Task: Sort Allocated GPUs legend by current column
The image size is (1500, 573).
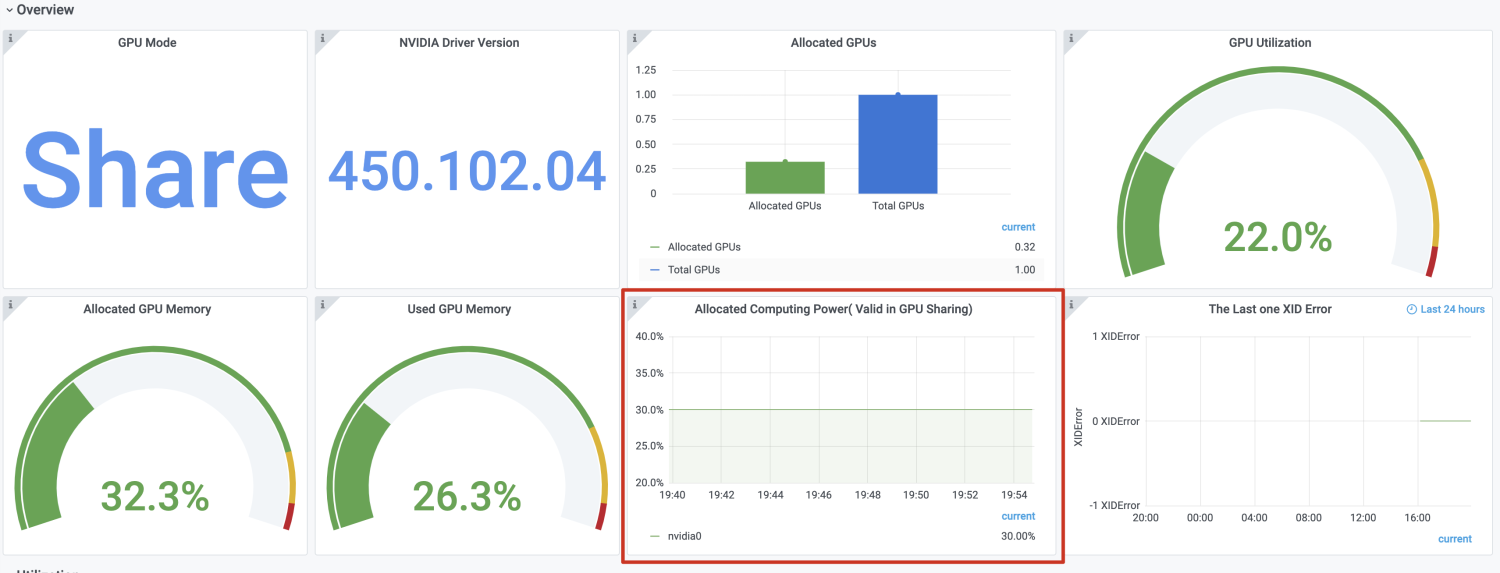Action: coord(1018,227)
